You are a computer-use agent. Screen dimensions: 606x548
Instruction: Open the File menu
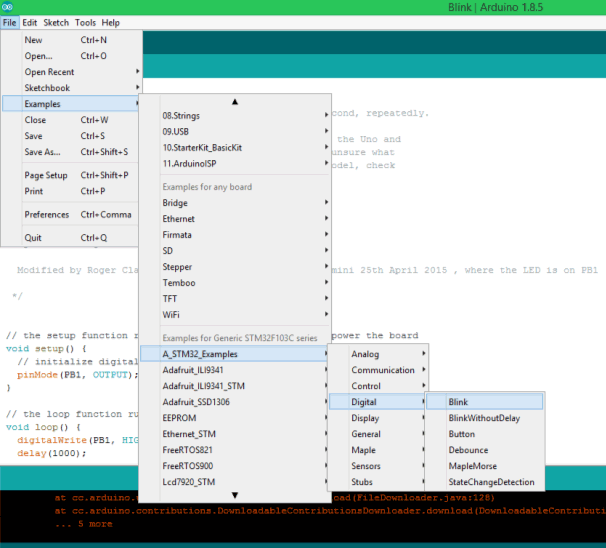point(10,23)
